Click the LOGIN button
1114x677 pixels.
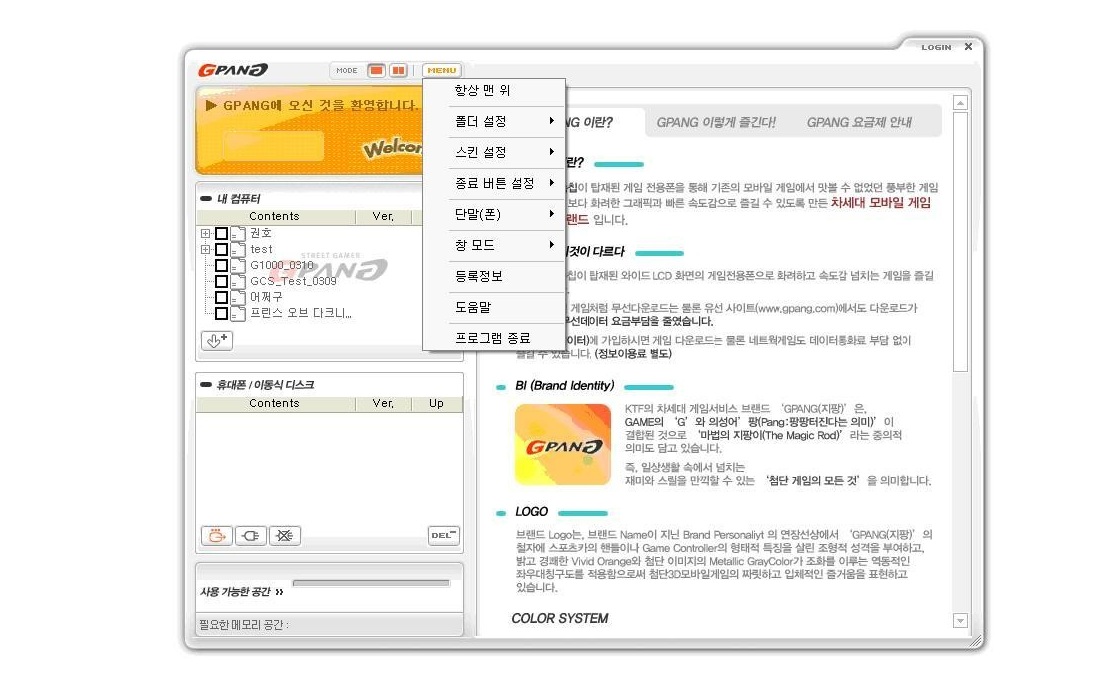pos(936,47)
